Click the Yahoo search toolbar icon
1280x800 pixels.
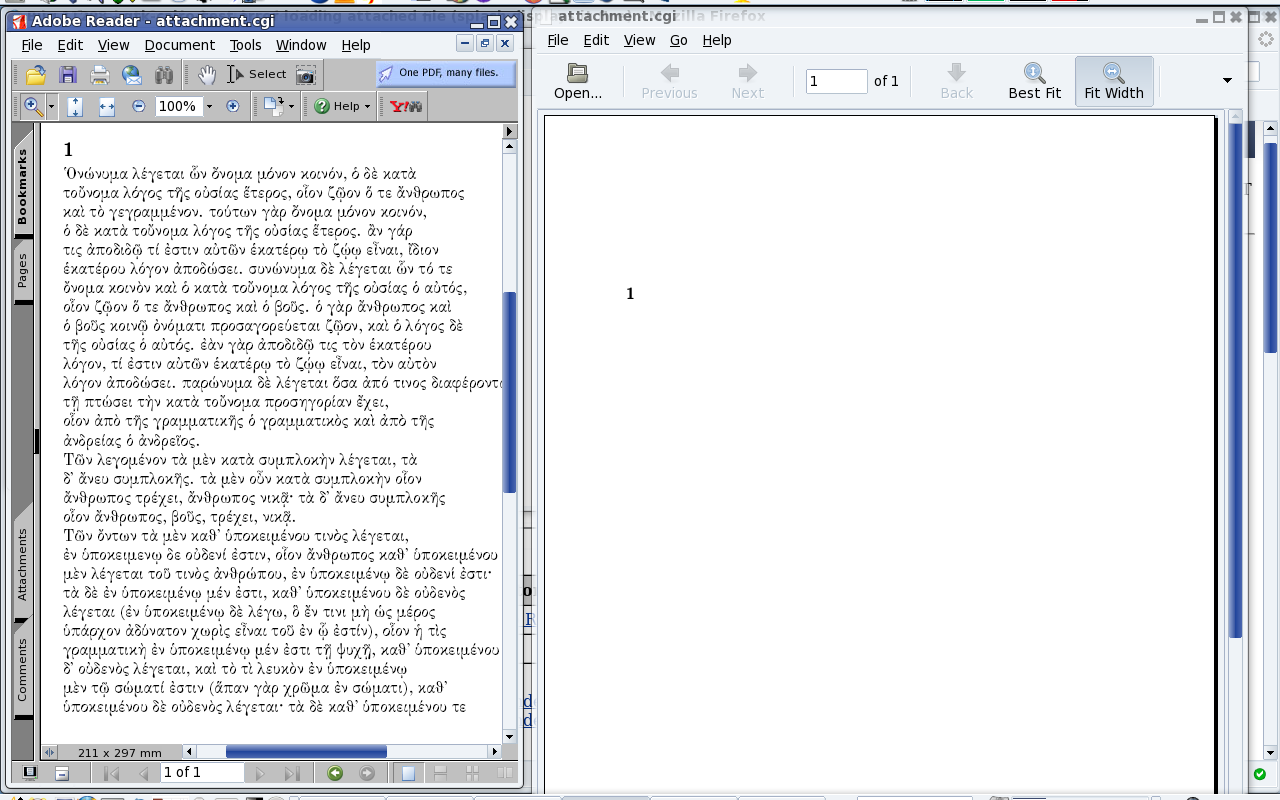pyautogui.click(x=406, y=106)
